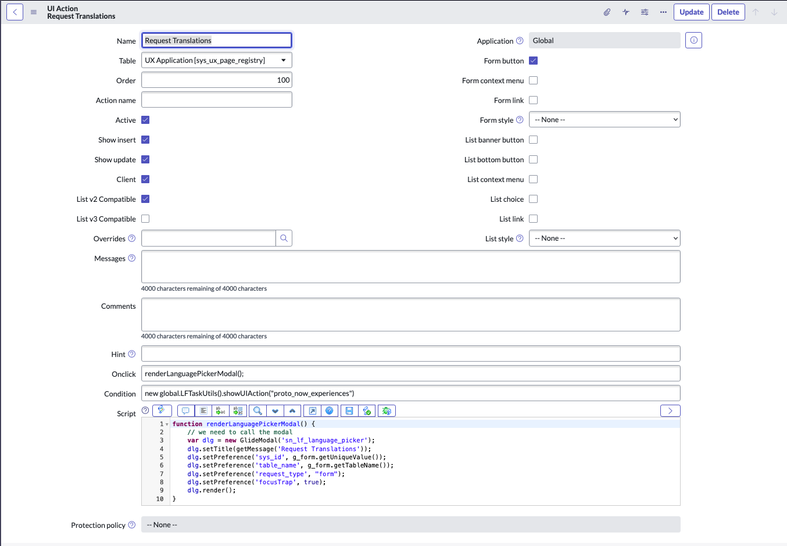
Task: Click the read-only Application Global field
Action: point(605,40)
